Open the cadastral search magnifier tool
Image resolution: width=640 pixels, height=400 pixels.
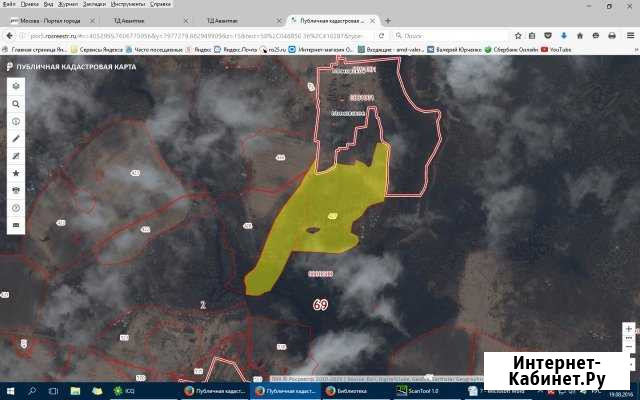[16, 104]
